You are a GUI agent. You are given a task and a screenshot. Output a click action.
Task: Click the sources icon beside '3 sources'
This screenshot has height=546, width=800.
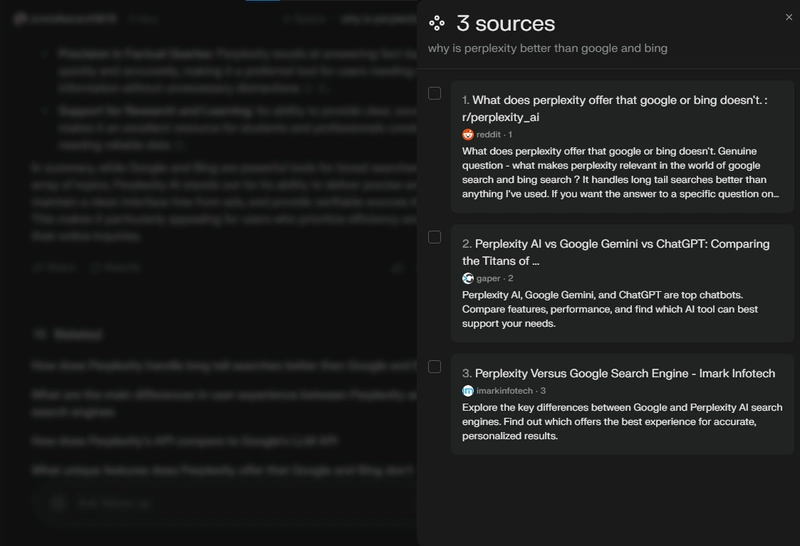437,23
